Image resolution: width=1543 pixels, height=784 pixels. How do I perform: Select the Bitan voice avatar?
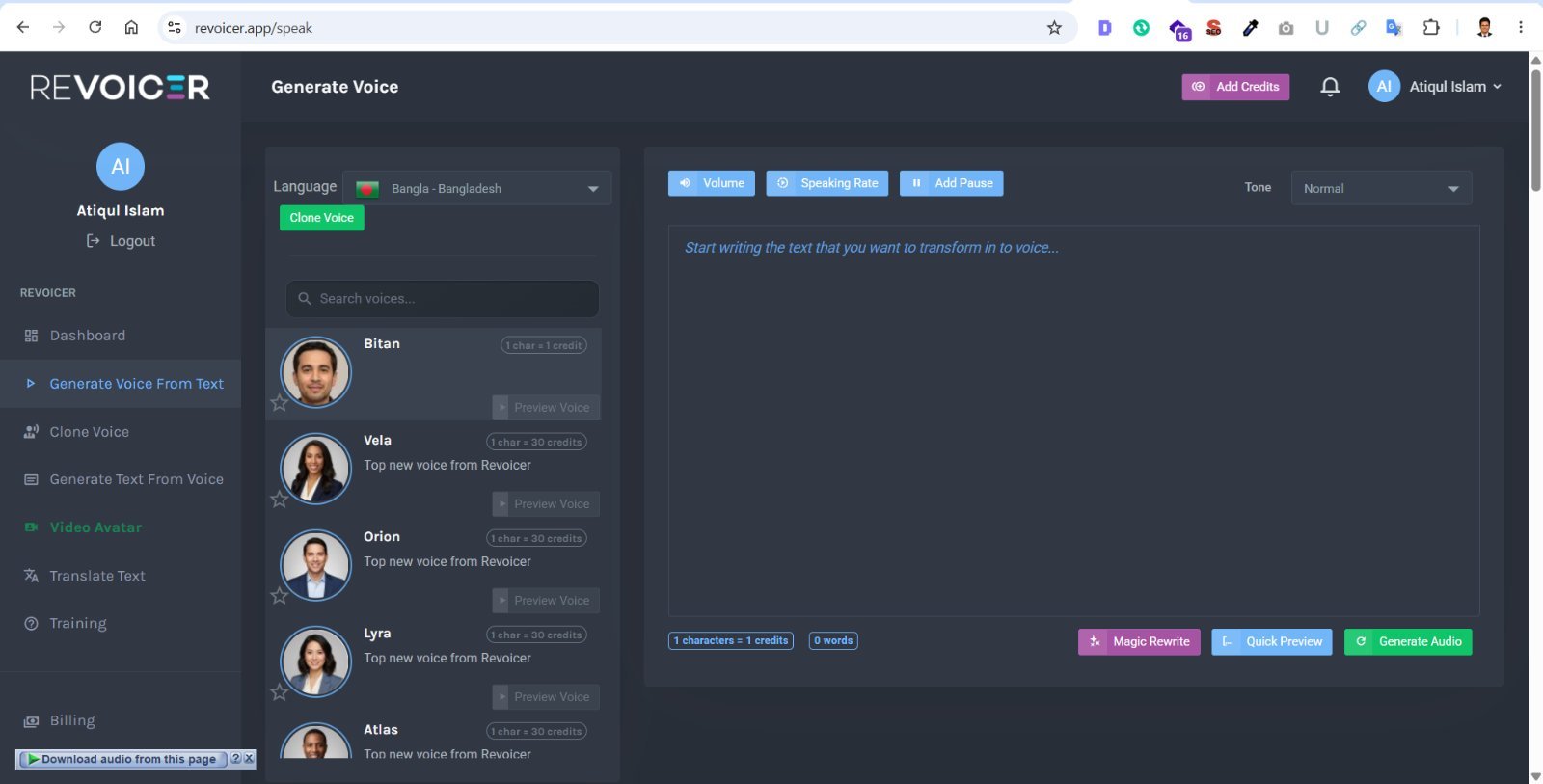tap(315, 372)
